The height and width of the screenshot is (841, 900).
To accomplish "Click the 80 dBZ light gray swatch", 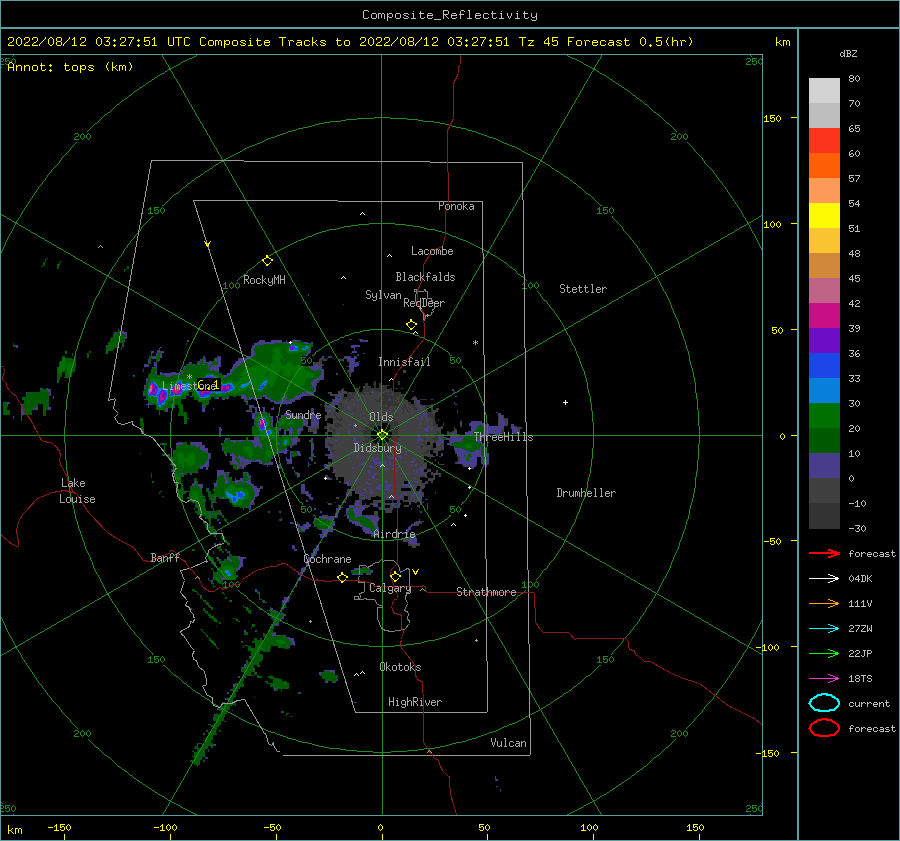I will (824, 91).
